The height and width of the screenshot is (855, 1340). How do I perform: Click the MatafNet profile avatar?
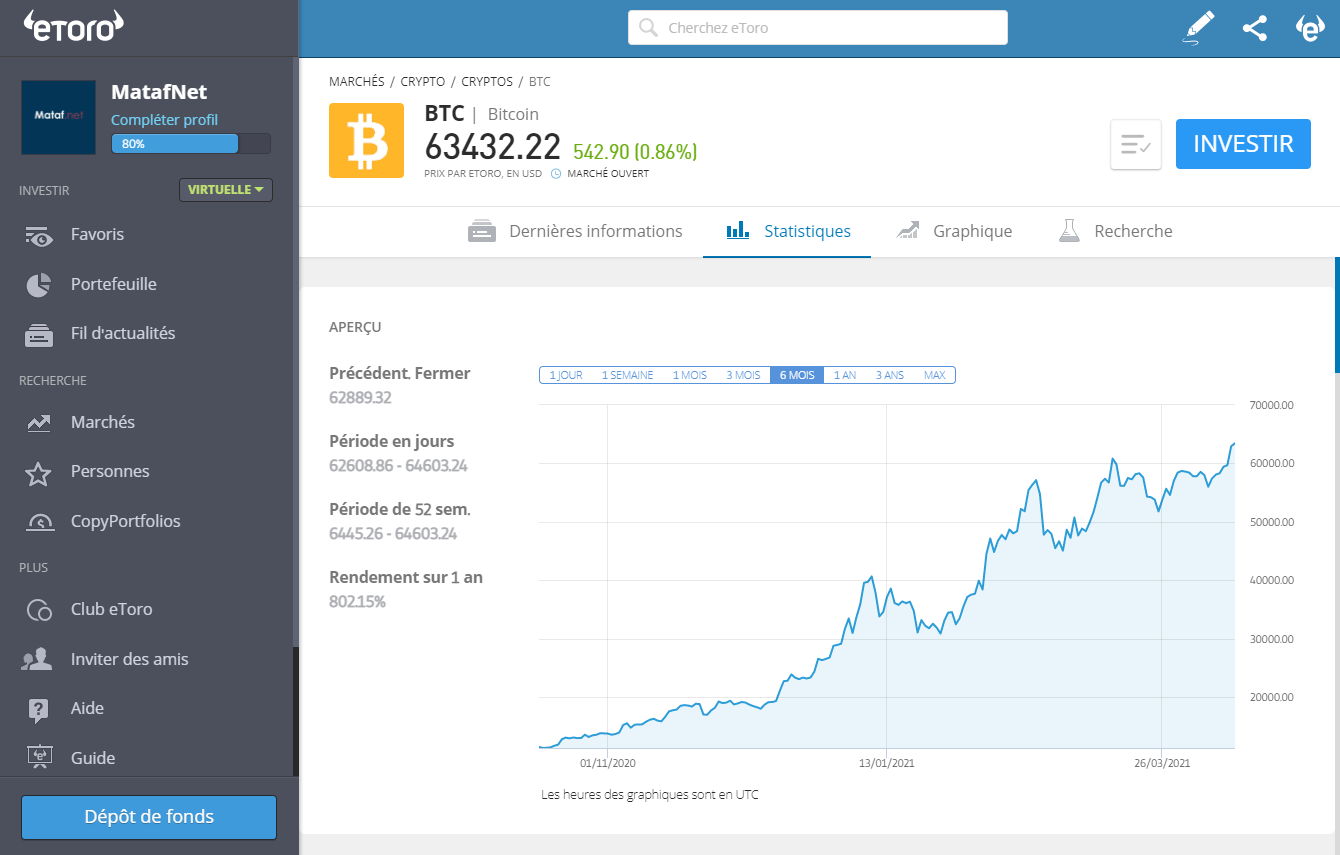[59, 117]
